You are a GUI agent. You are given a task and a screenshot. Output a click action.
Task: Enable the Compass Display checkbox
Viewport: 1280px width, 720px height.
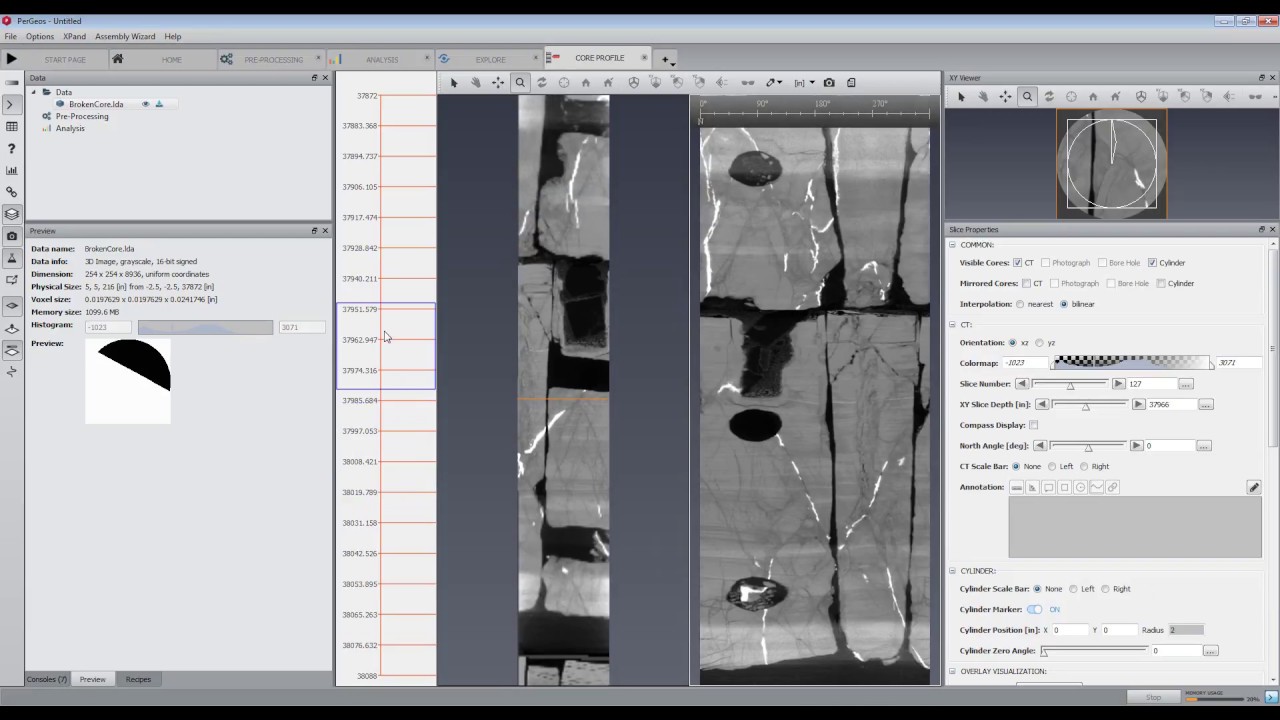click(1033, 425)
